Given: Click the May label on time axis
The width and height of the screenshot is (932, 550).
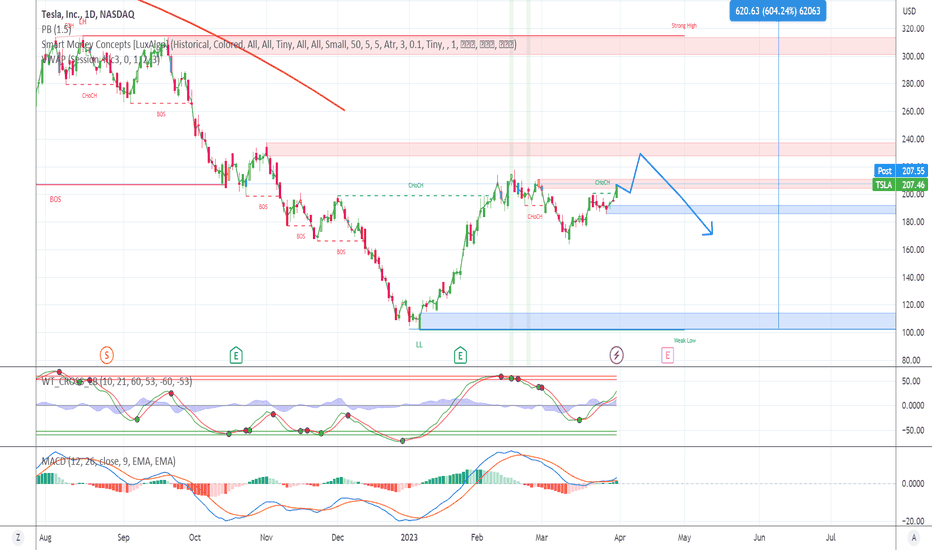Looking at the screenshot, I should (684, 538).
